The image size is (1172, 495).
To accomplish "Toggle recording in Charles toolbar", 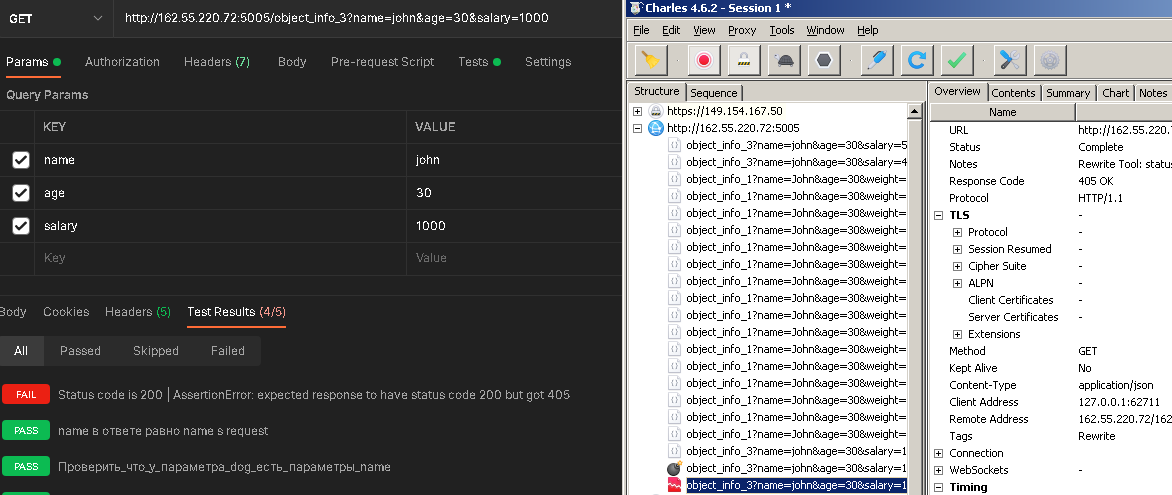I will (703, 61).
